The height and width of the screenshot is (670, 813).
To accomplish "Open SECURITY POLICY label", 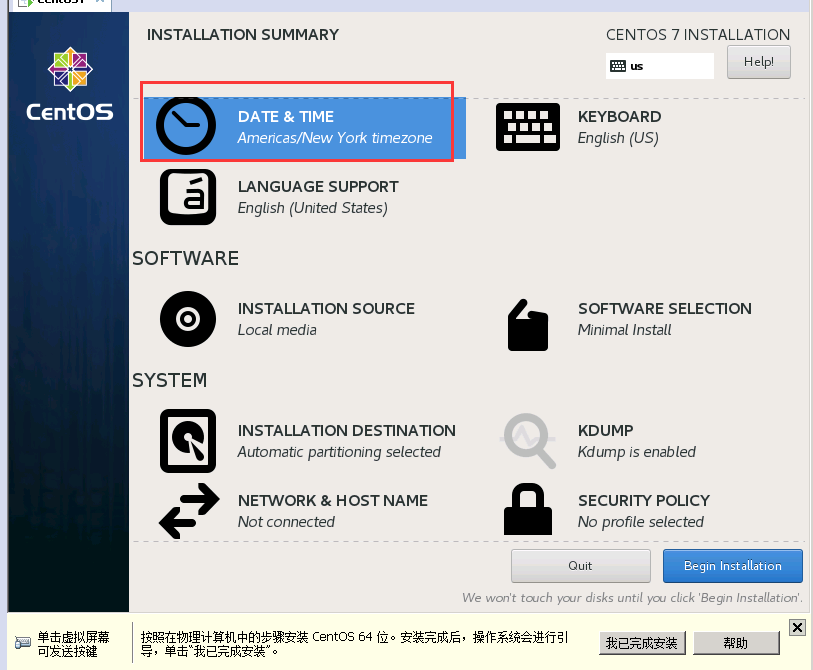I will tap(644, 500).
